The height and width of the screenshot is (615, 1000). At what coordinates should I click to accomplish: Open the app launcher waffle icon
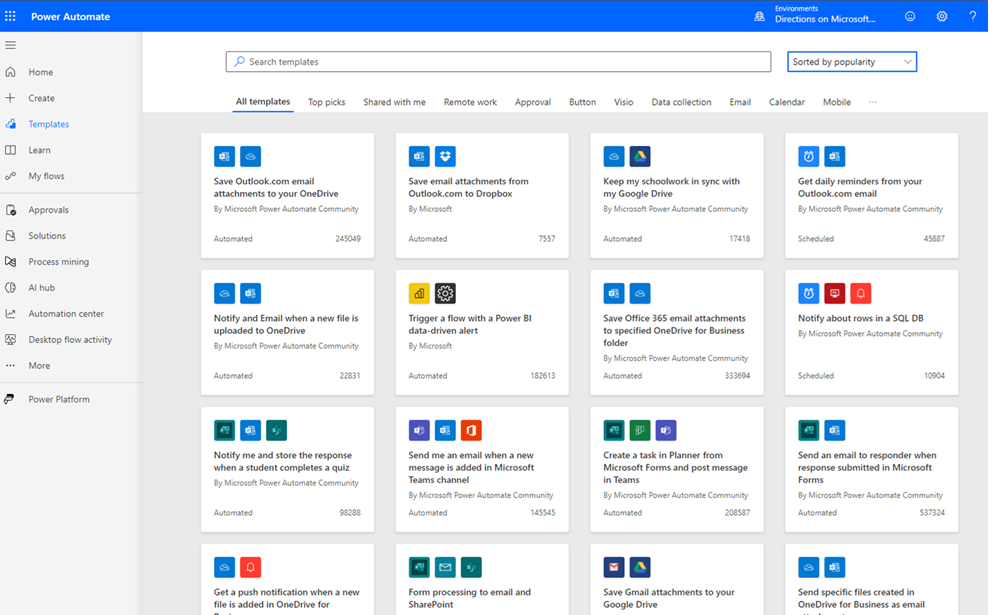(x=10, y=16)
